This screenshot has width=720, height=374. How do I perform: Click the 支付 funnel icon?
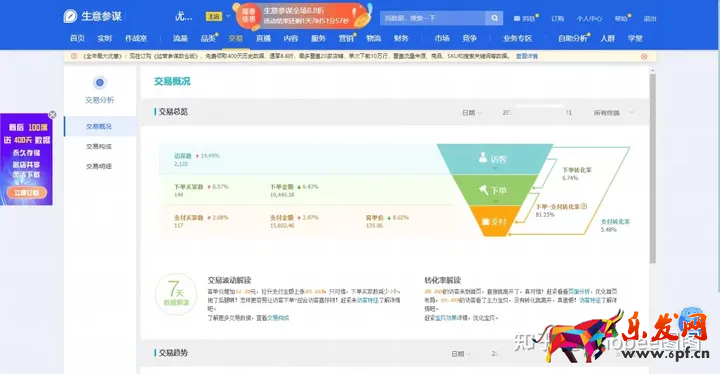click(x=485, y=221)
